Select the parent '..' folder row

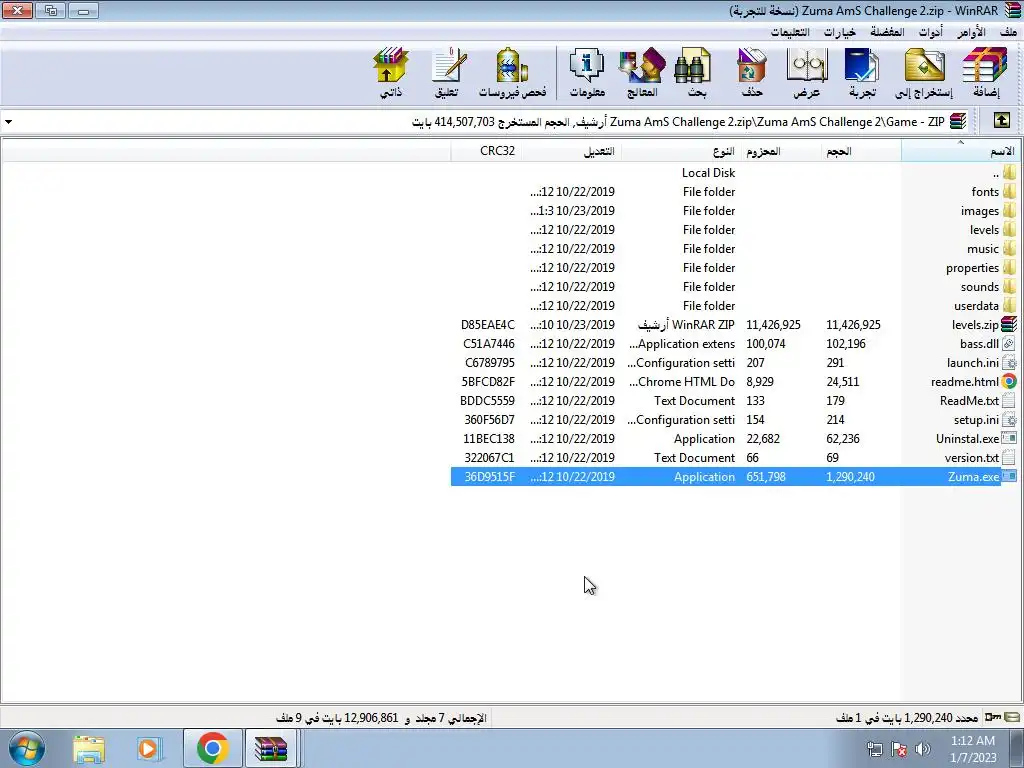pyautogui.click(x=733, y=172)
